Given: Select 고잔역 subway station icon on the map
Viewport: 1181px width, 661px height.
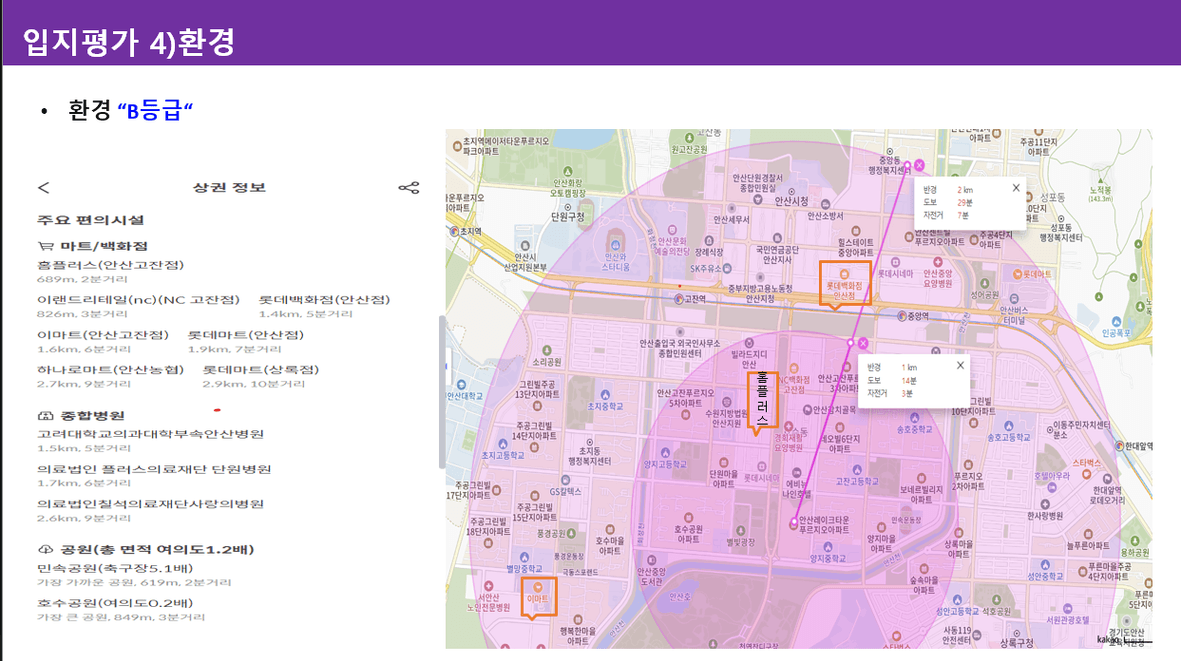Looking at the screenshot, I should click(679, 299).
